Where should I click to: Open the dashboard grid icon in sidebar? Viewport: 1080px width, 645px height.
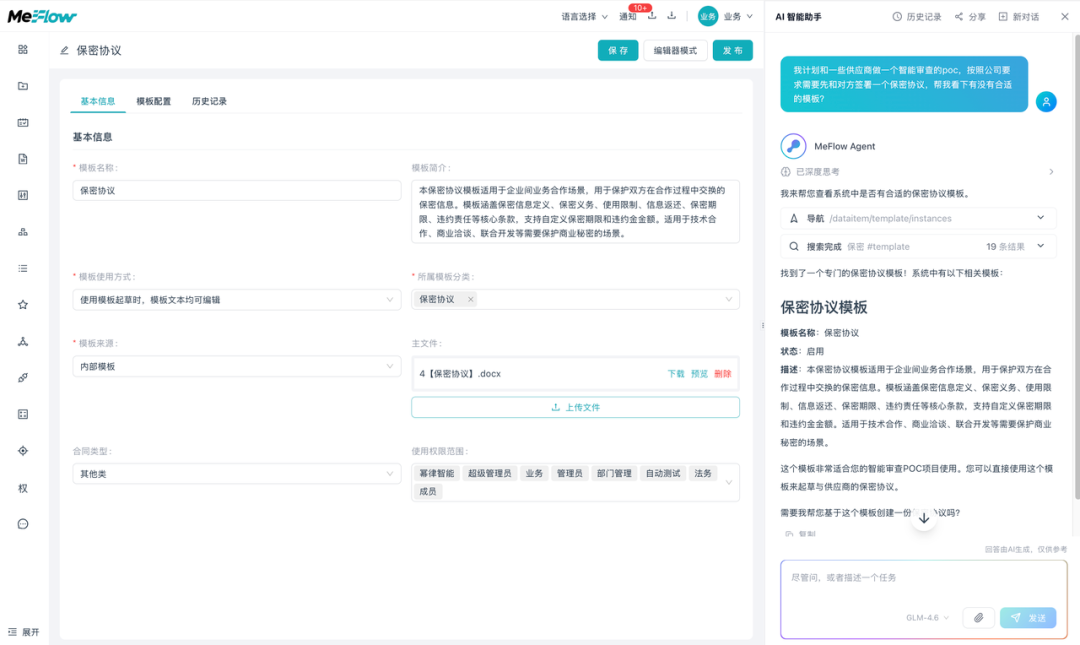coord(23,50)
